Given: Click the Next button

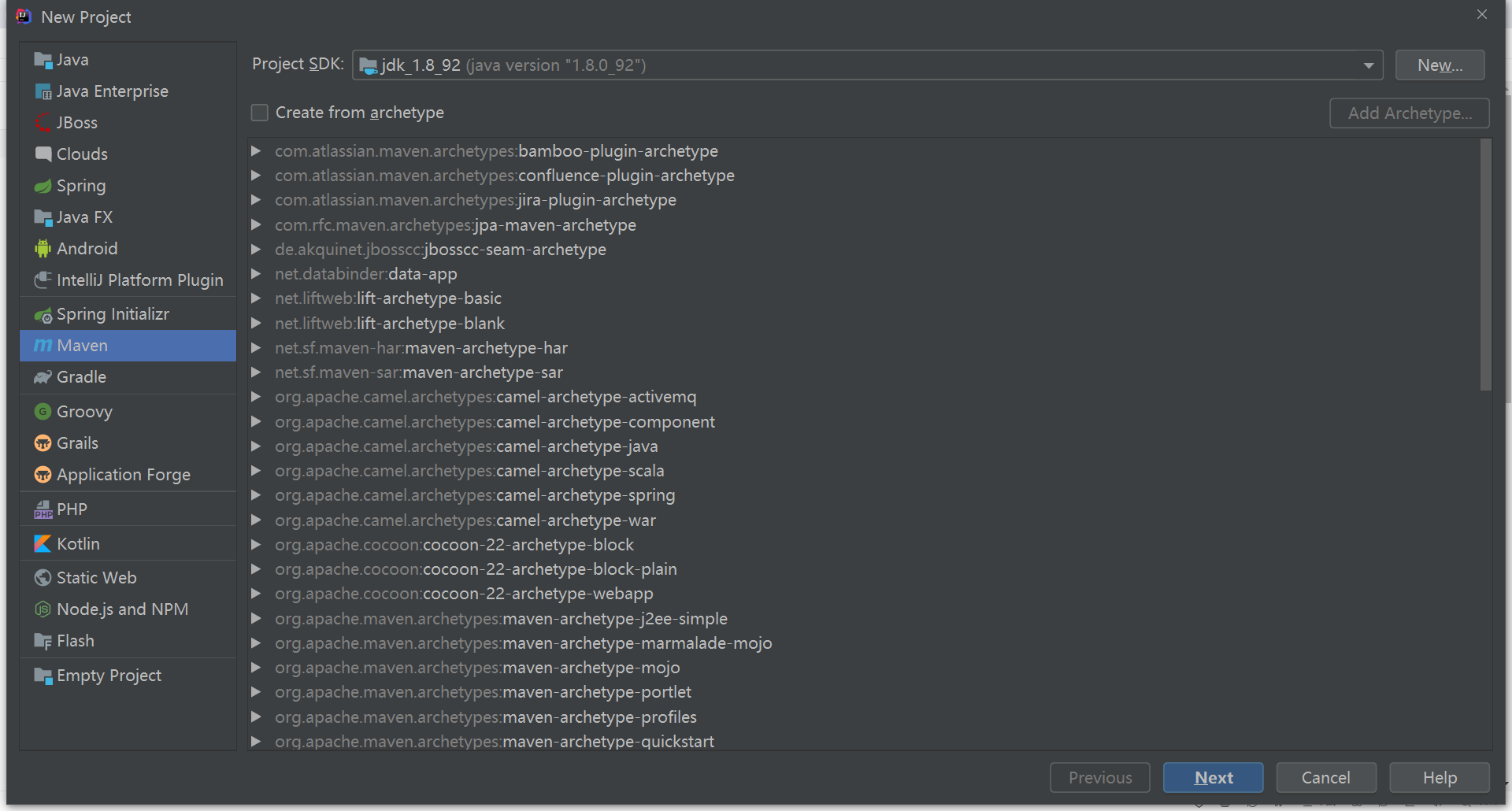Looking at the screenshot, I should coord(1213,778).
